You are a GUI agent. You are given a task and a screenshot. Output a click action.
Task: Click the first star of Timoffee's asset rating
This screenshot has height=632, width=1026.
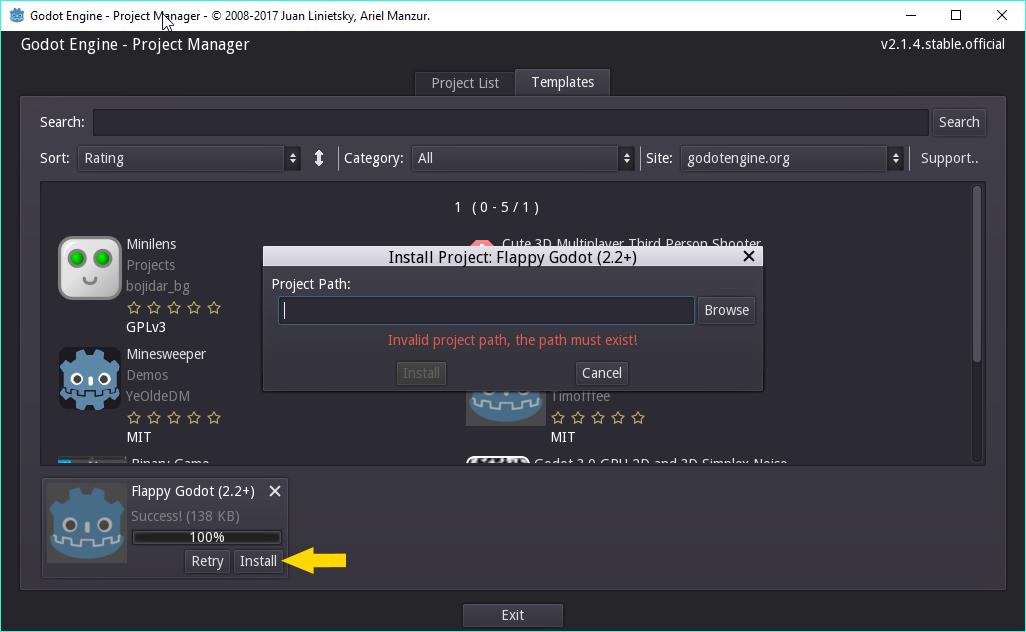click(558, 417)
